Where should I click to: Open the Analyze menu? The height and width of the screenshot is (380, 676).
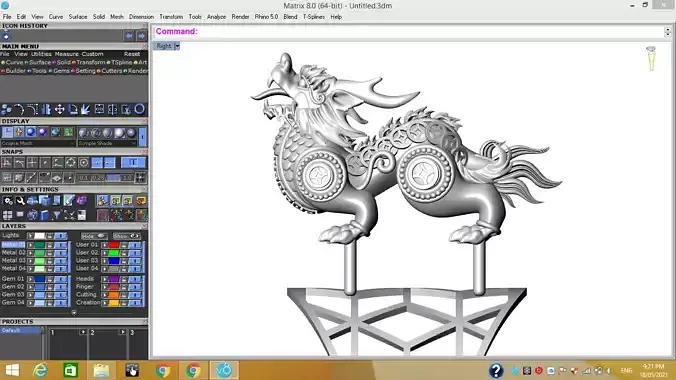pos(216,17)
